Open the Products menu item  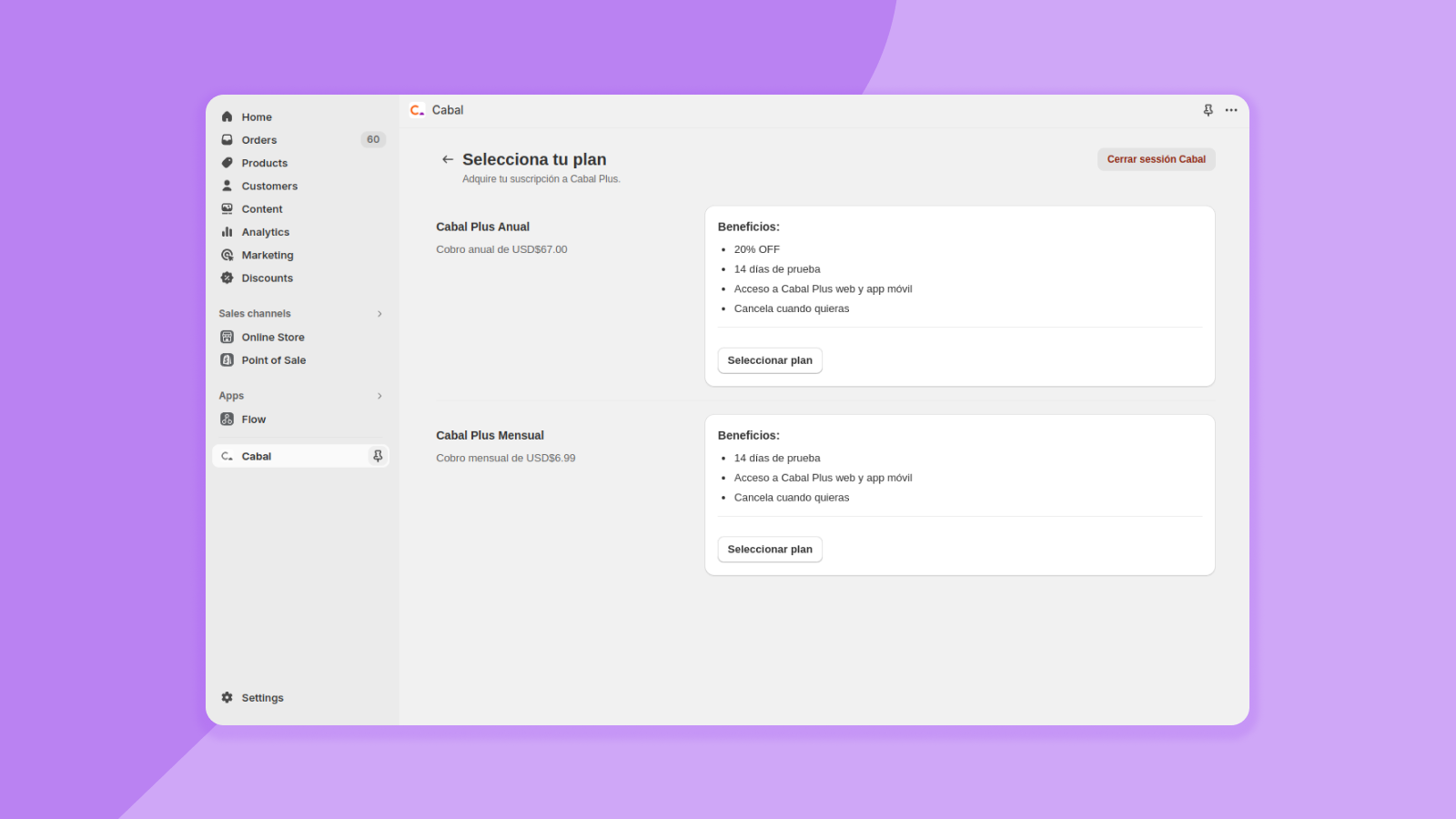(300, 163)
